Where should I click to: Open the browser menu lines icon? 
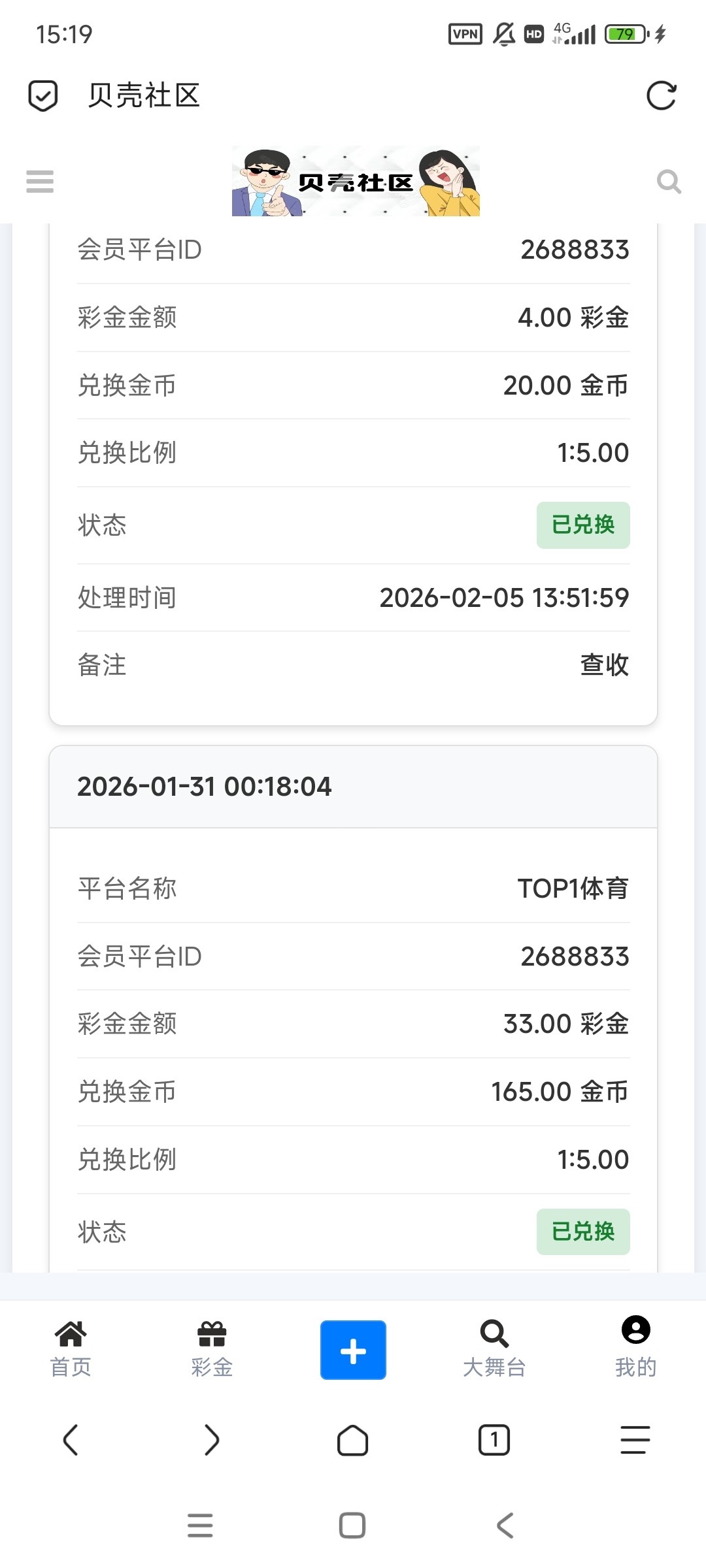pyautogui.click(x=635, y=1440)
